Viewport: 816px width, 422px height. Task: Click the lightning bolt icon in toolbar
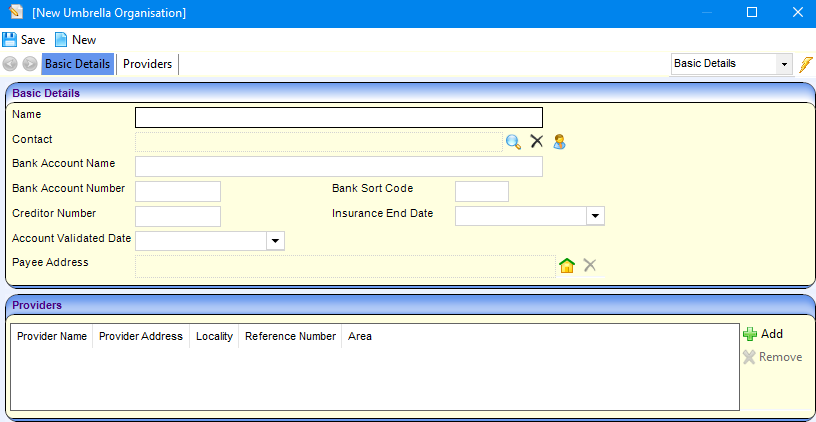pos(805,64)
